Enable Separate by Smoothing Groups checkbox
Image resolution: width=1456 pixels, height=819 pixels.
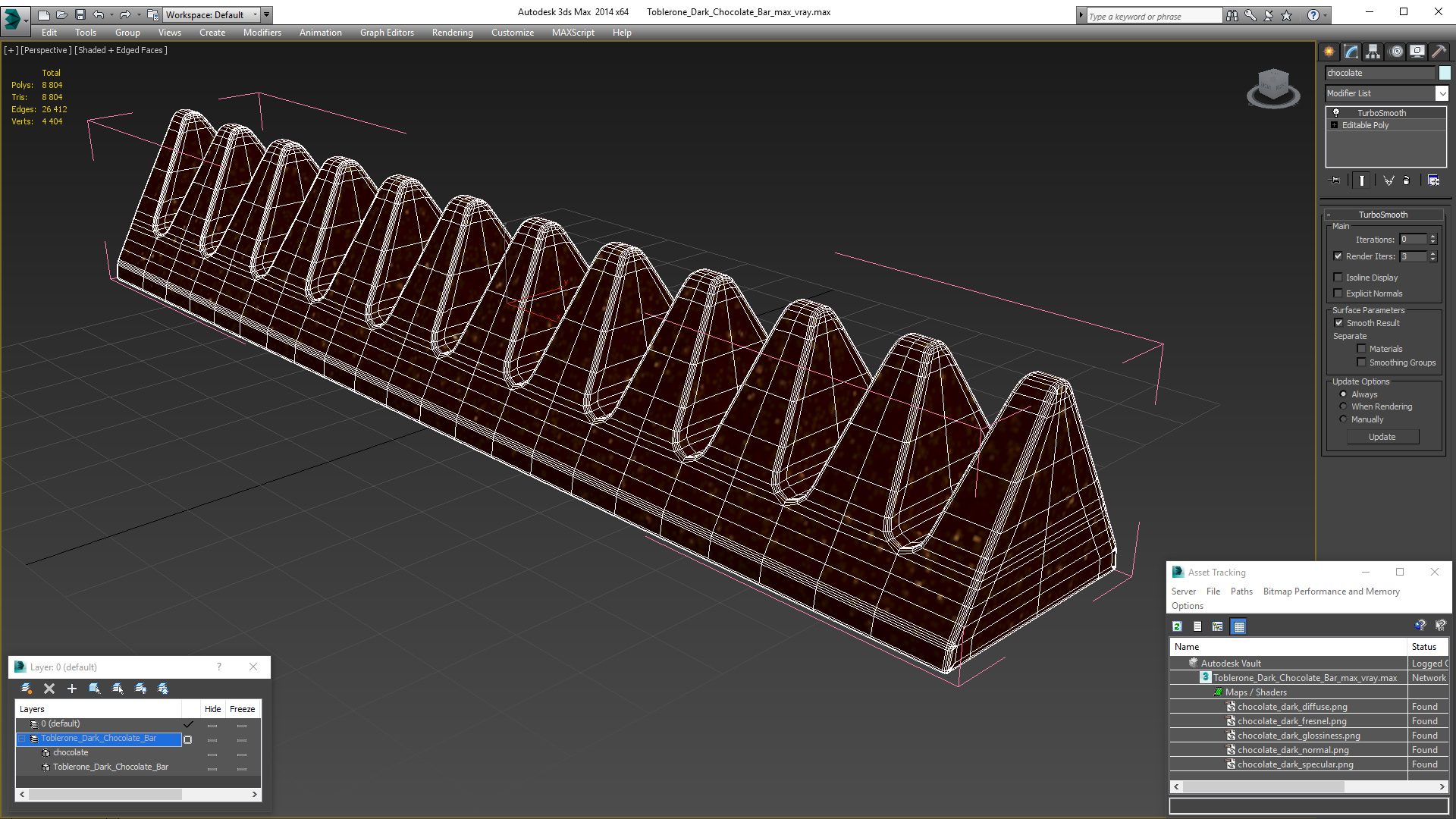click(x=1361, y=362)
